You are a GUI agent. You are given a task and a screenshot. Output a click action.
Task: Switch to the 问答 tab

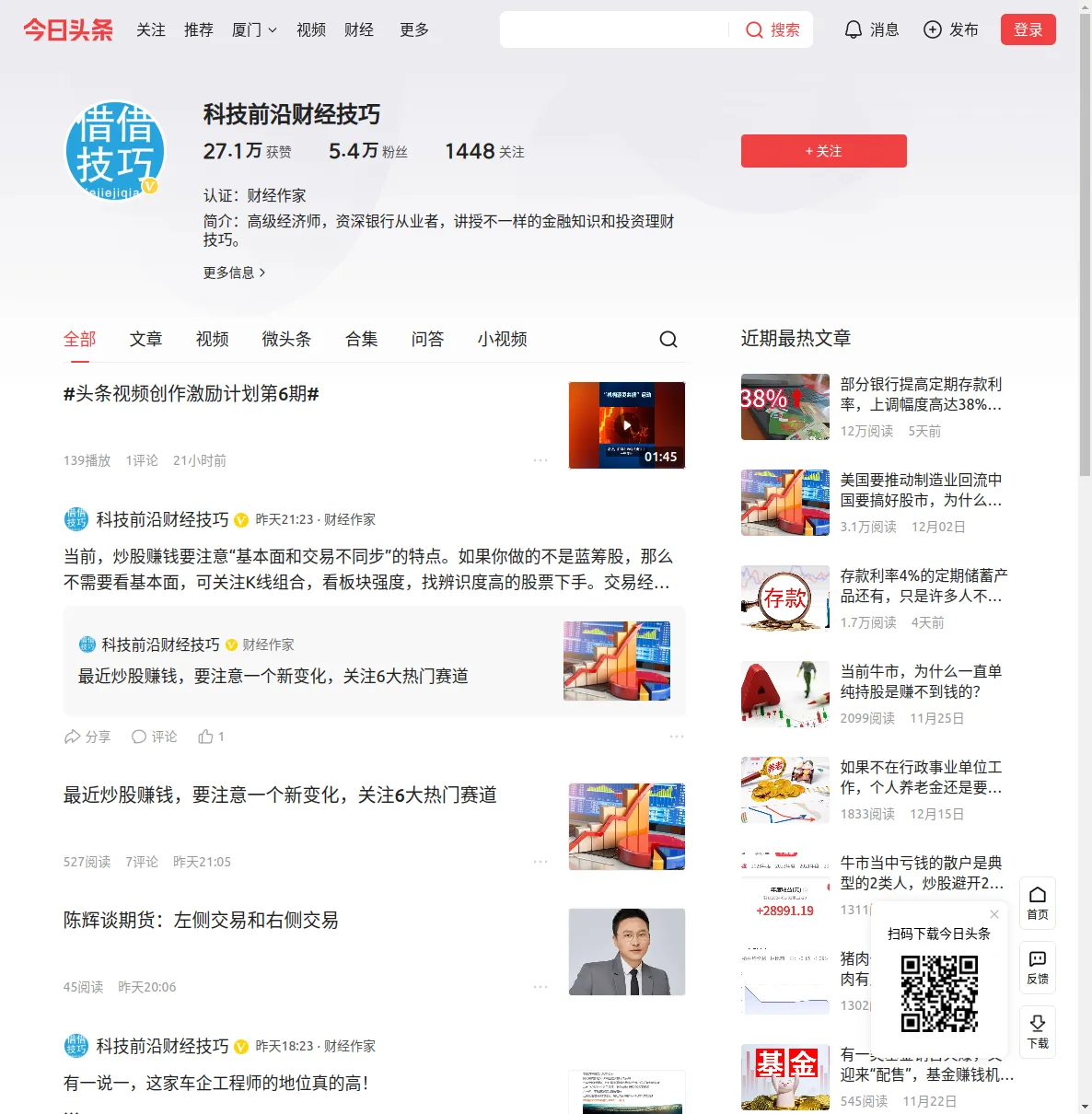427,339
